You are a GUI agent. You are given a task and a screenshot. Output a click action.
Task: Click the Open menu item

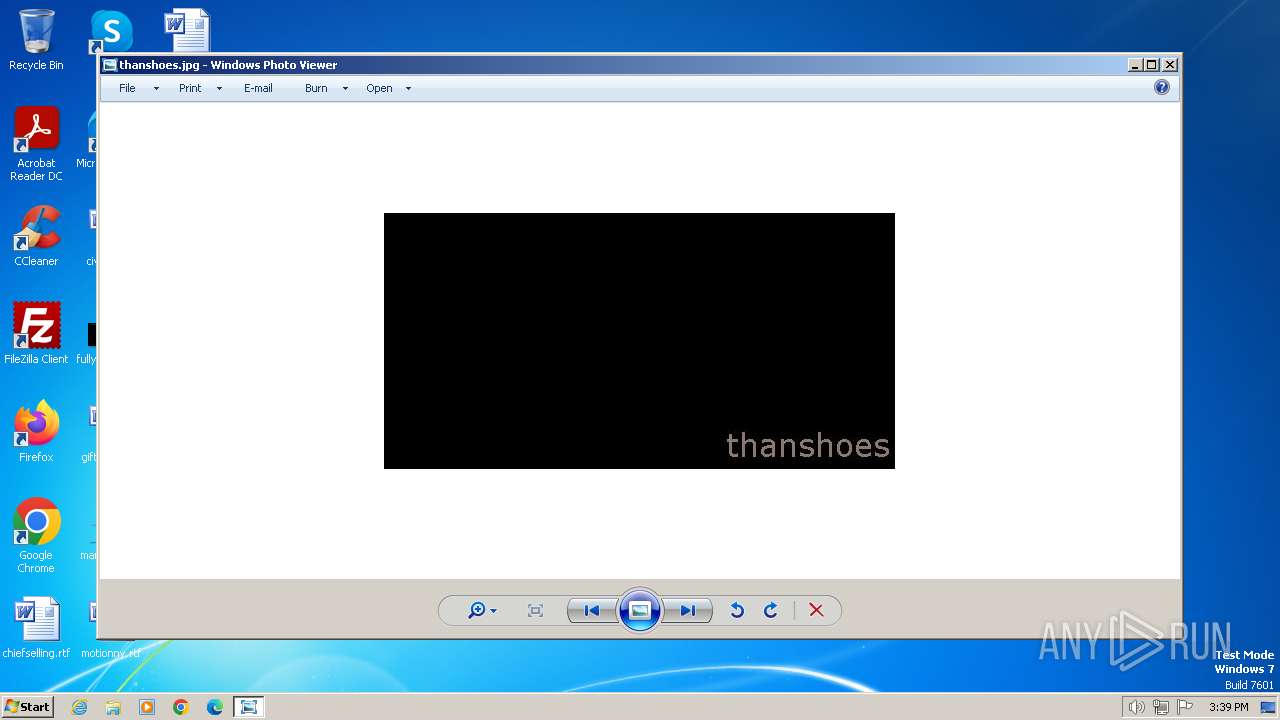(379, 88)
